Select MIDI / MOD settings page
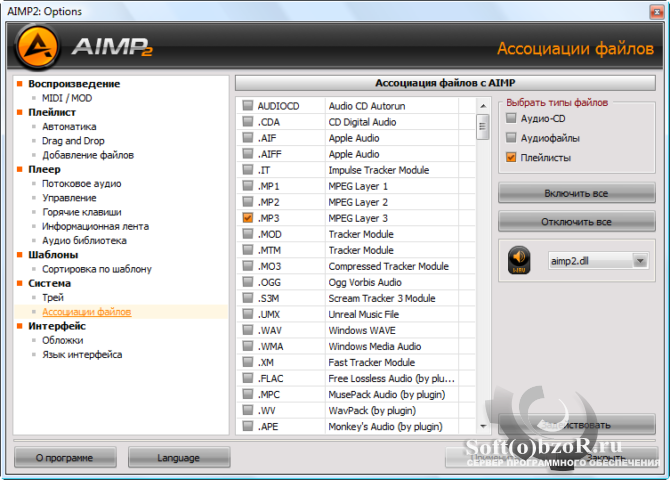This screenshot has width=670, height=480. 67,98
